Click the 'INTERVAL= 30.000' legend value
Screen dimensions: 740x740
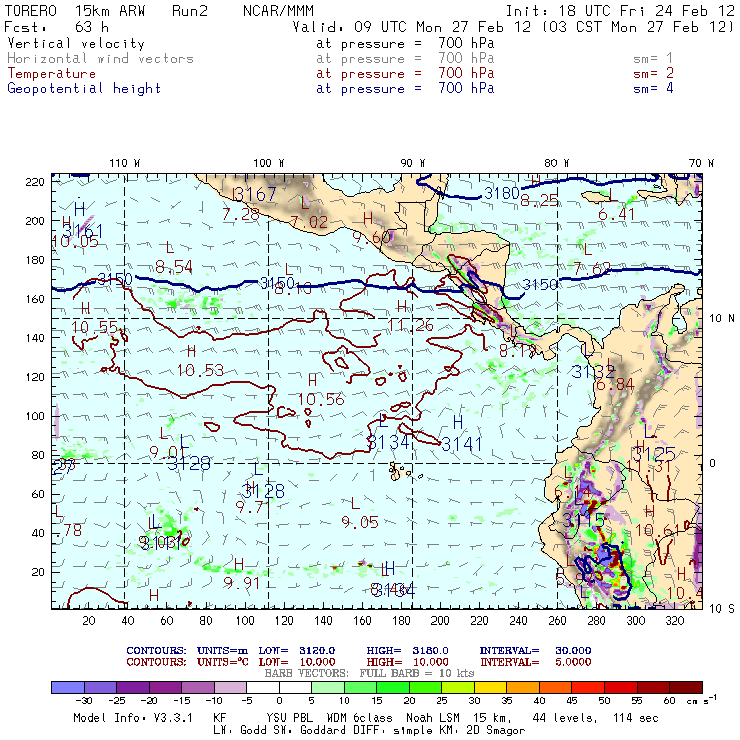536,651
